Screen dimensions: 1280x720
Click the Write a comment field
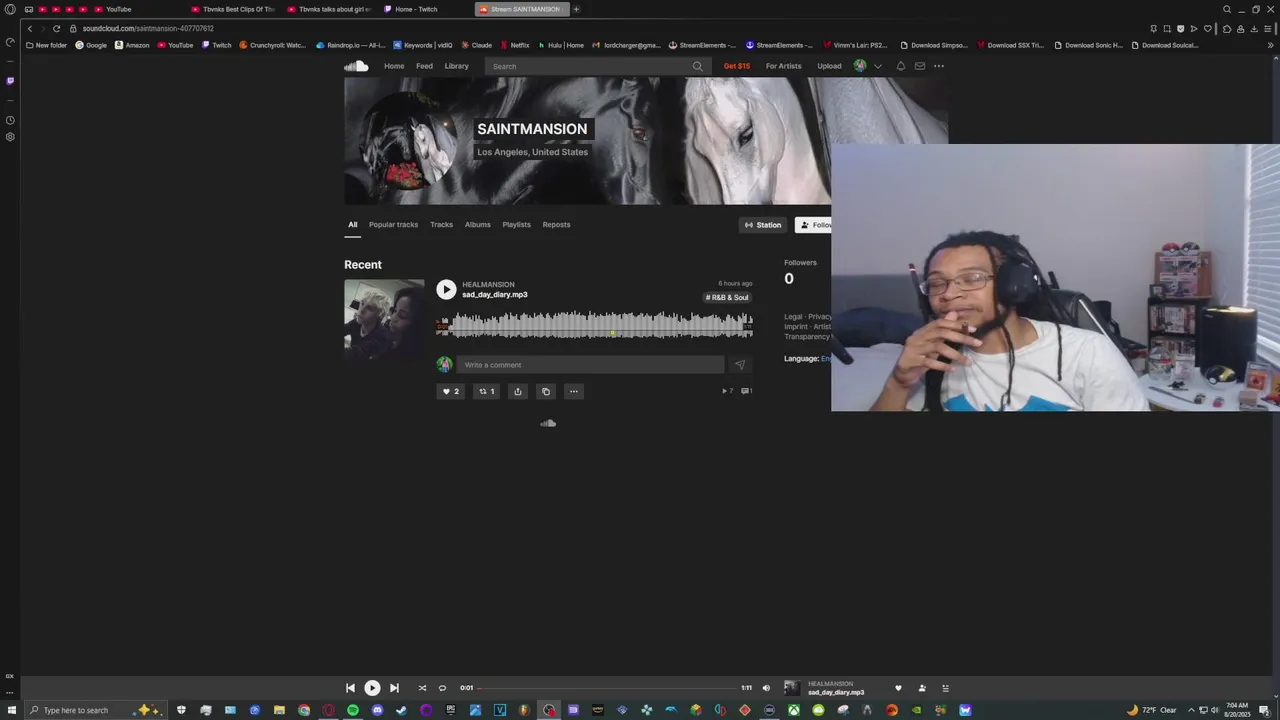pos(590,365)
